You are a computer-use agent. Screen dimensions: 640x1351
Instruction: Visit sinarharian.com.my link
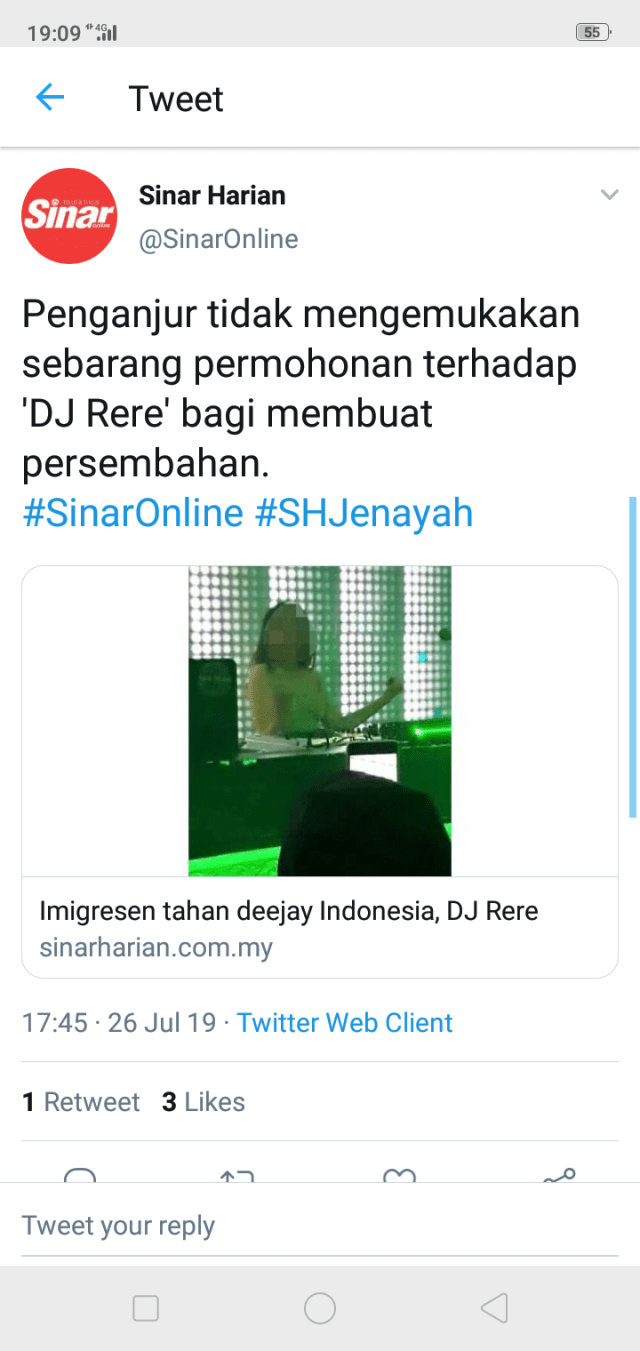pyautogui.click(x=156, y=947)
